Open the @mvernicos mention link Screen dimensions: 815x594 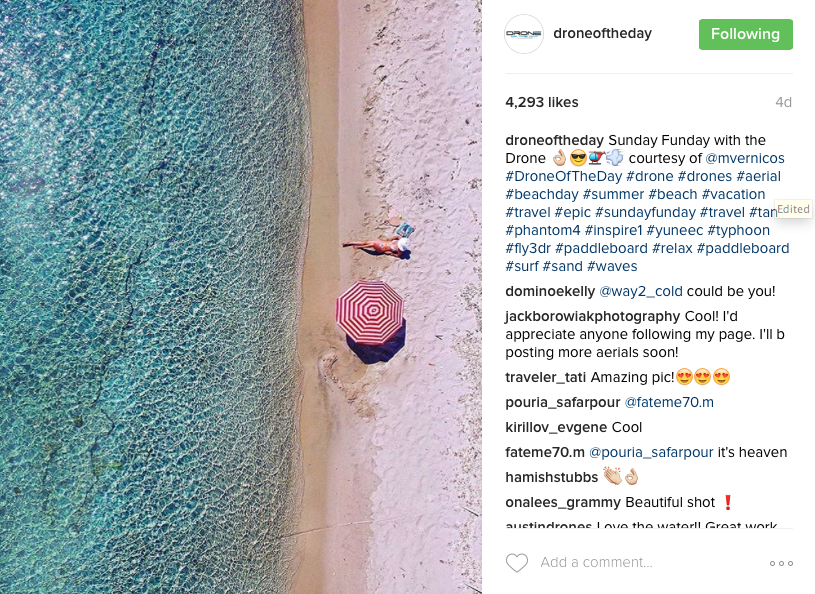coord(745,158)
